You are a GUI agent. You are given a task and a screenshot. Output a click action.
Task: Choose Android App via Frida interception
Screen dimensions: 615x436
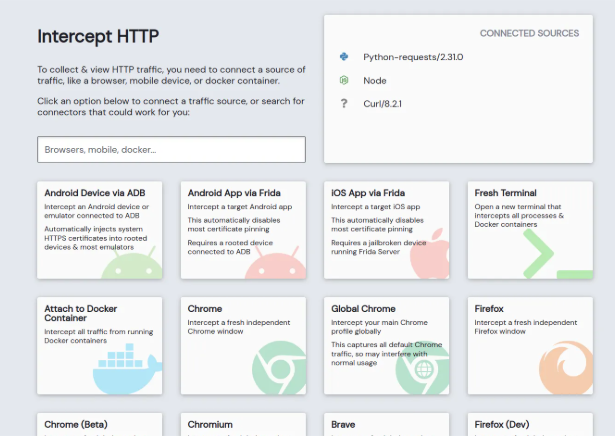click(x=243, y=230)
